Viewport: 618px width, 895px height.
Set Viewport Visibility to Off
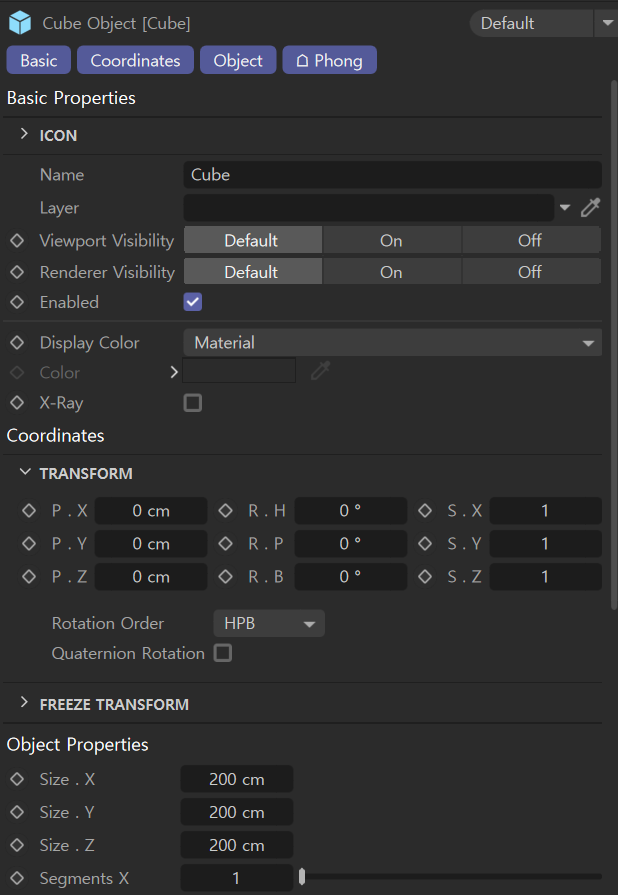click(x=530, y=240)
